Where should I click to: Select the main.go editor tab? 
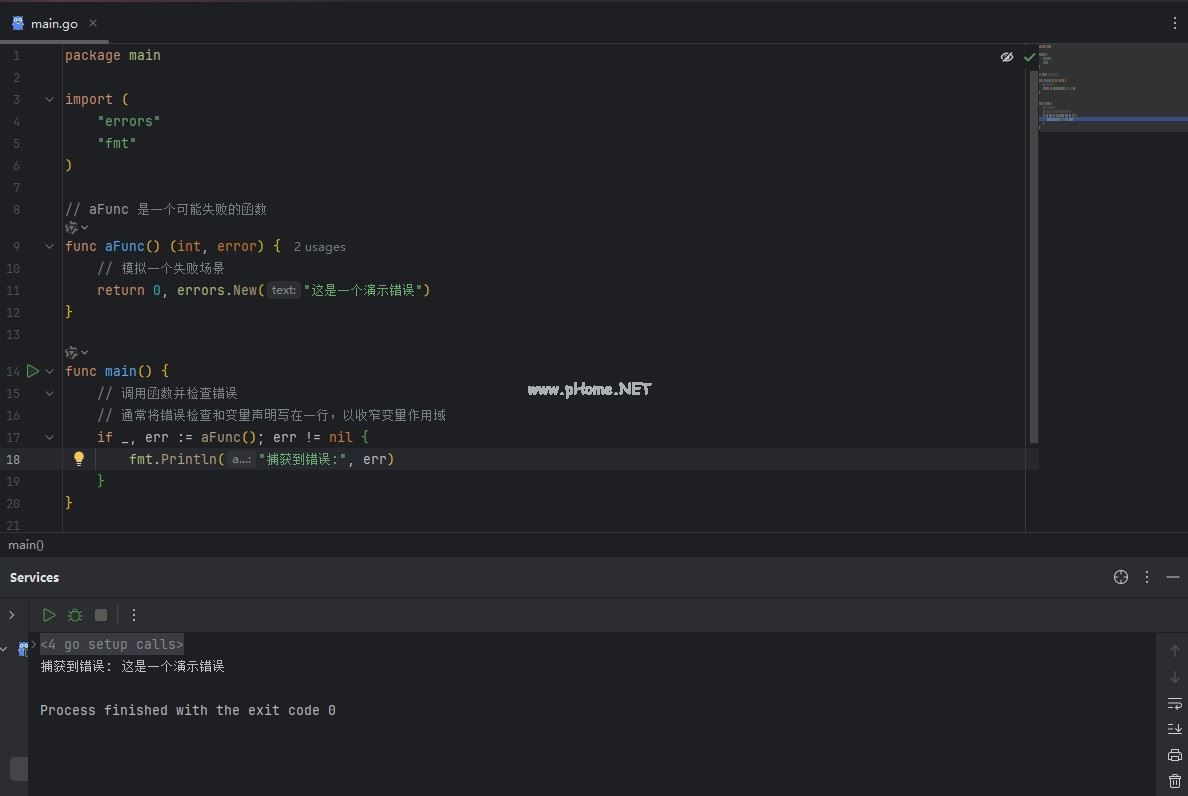click(x=54, y=23)
